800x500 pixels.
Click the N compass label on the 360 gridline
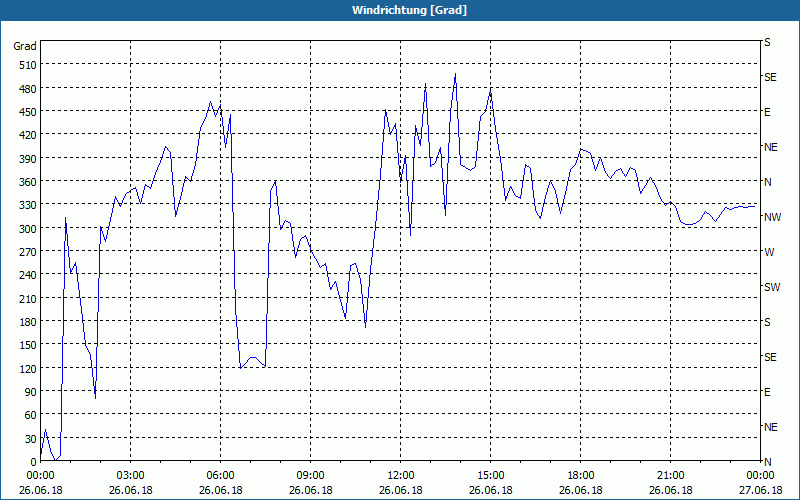(767, 182)
